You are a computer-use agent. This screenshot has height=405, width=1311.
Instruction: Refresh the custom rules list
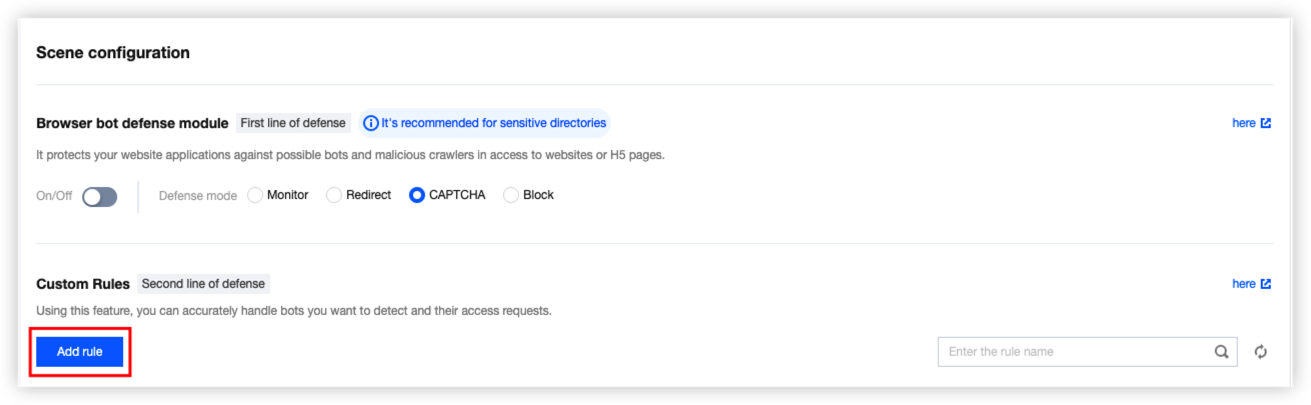tap(1261, 352)
